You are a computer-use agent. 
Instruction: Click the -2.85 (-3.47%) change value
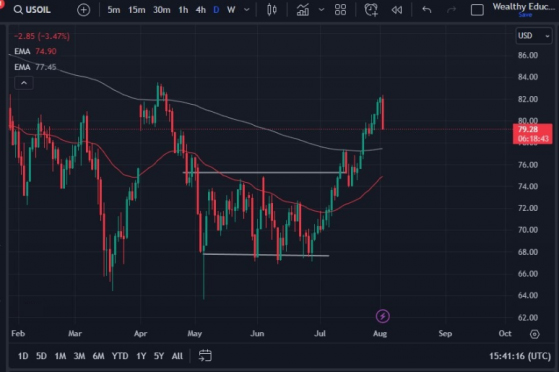point(42,36)
